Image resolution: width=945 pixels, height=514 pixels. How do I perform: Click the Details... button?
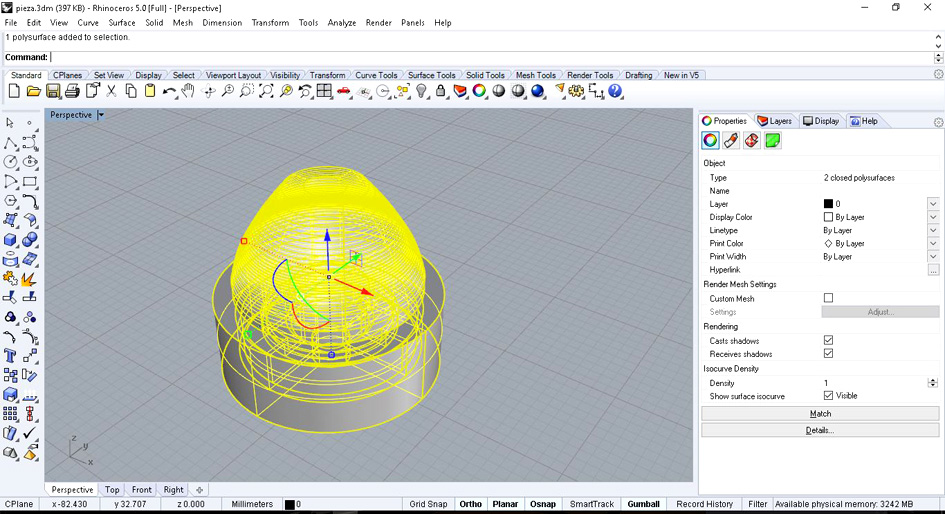pos(820,430)
